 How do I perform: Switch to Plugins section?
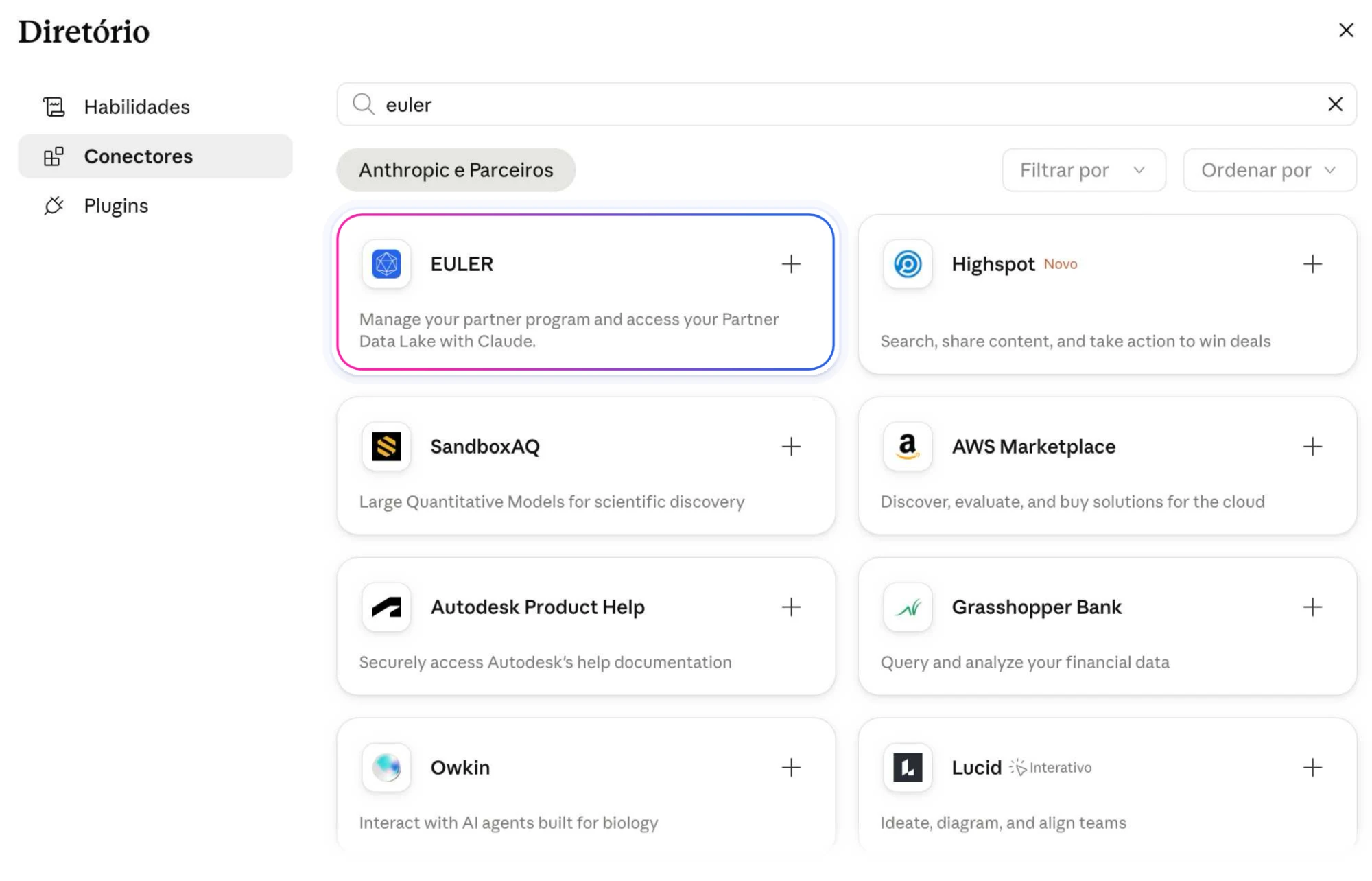click(155, 206)
